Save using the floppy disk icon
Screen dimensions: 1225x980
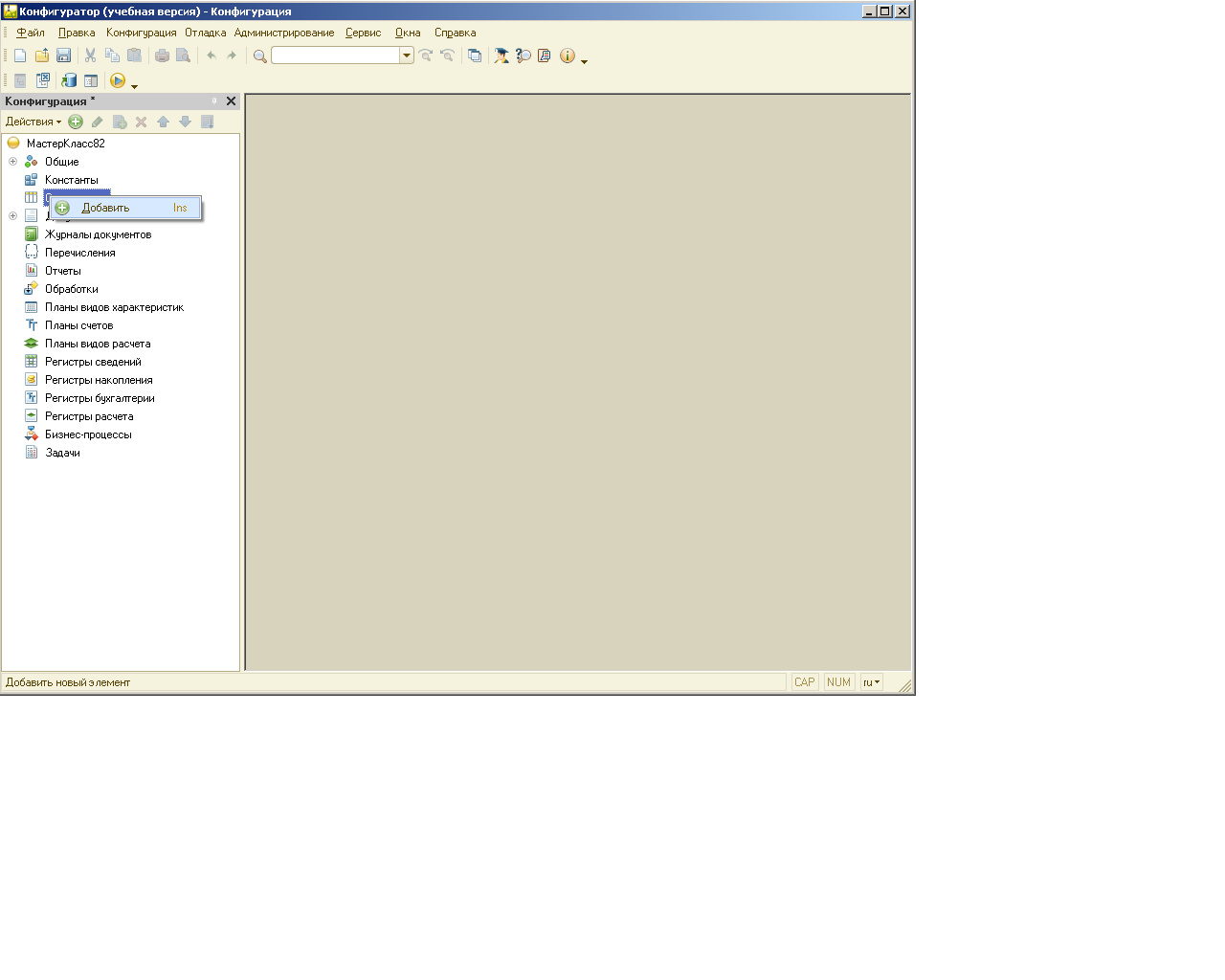[x=64, y=56]
